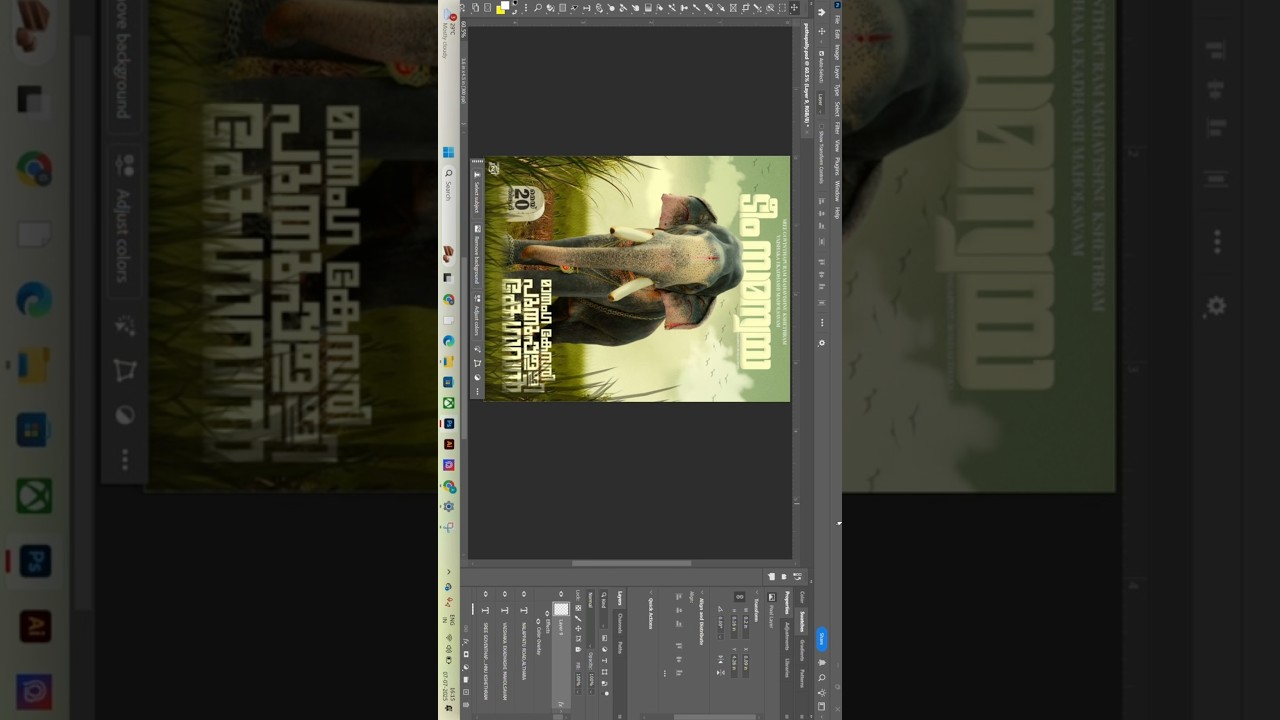Flip horizontal in Transform properties
The width and height of the screenshot is (1280, 720).
(720, 661)
